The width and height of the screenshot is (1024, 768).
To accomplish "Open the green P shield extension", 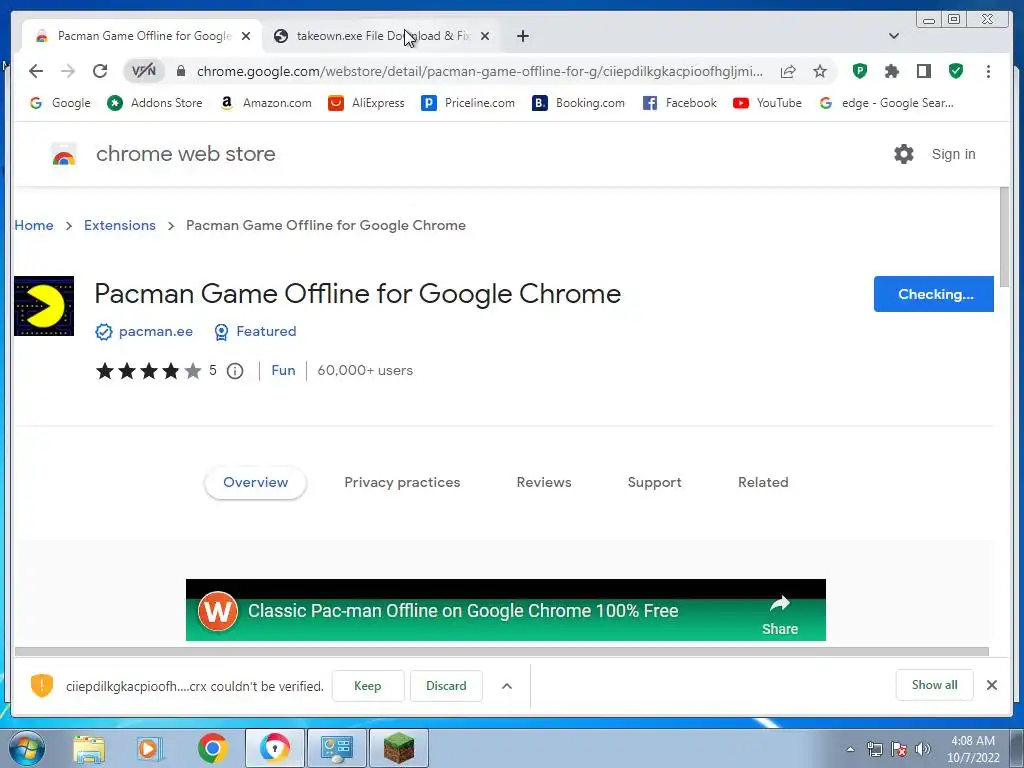I will pyautogui.click(x=859, y=71).
